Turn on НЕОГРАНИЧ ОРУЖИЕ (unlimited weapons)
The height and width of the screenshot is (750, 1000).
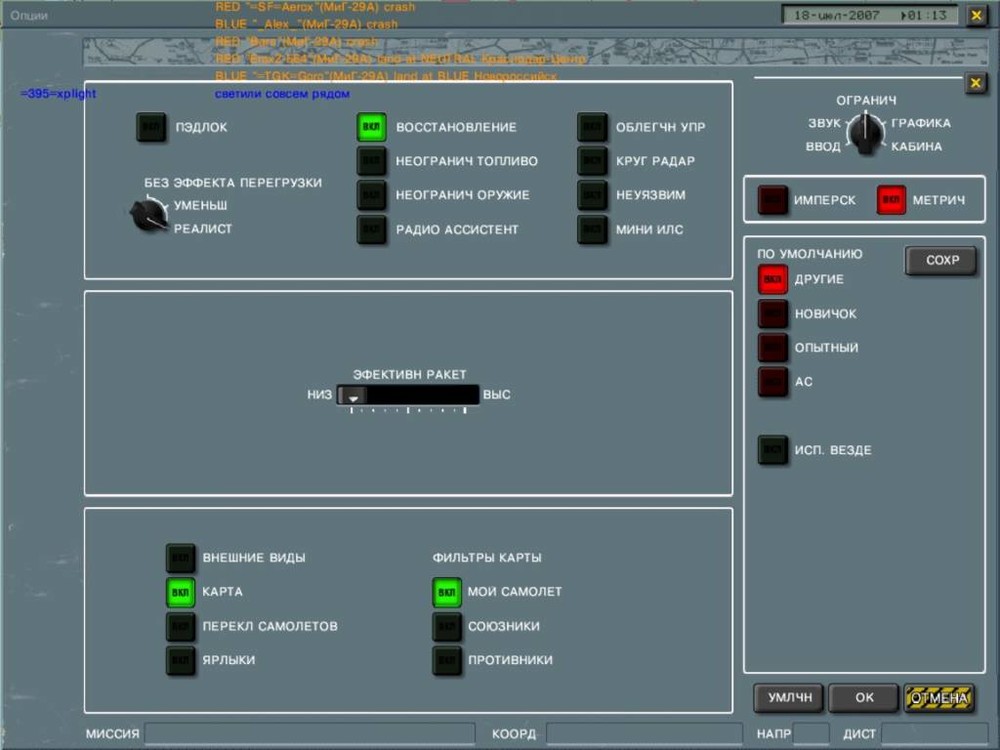click(x=370, y=194)
